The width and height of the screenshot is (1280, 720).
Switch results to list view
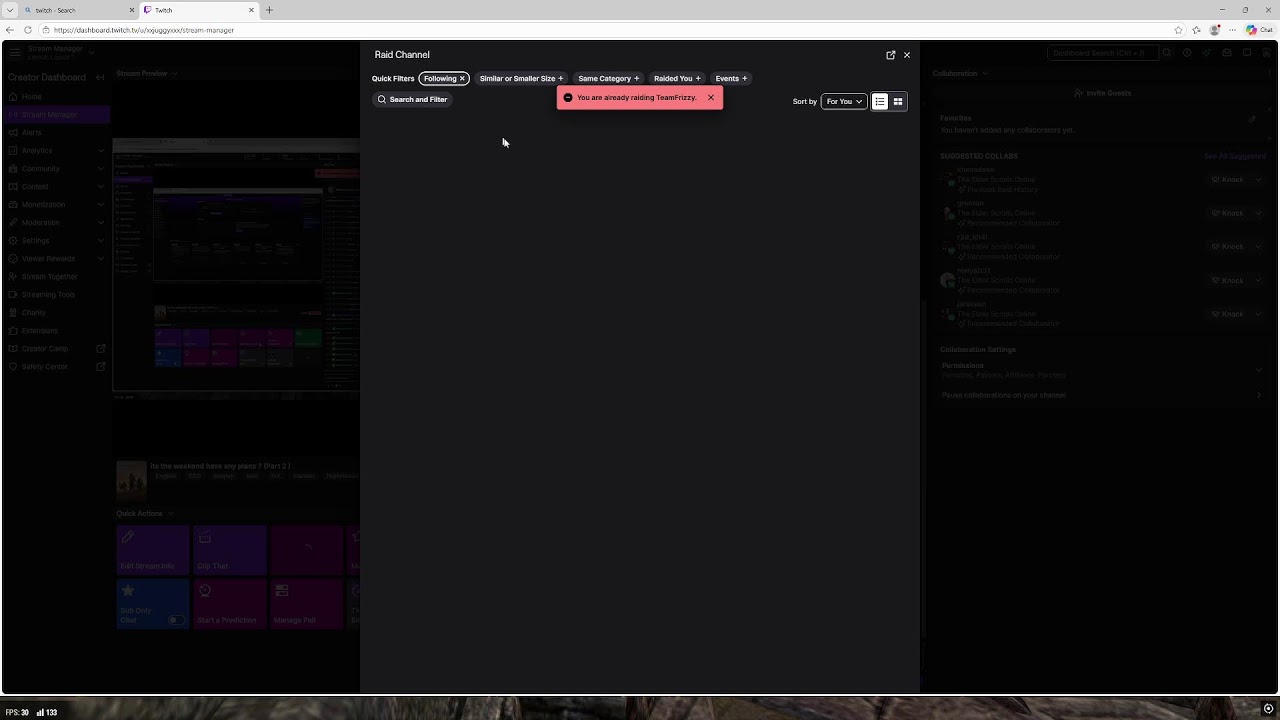pyautogui.click(x=880, y=101)
